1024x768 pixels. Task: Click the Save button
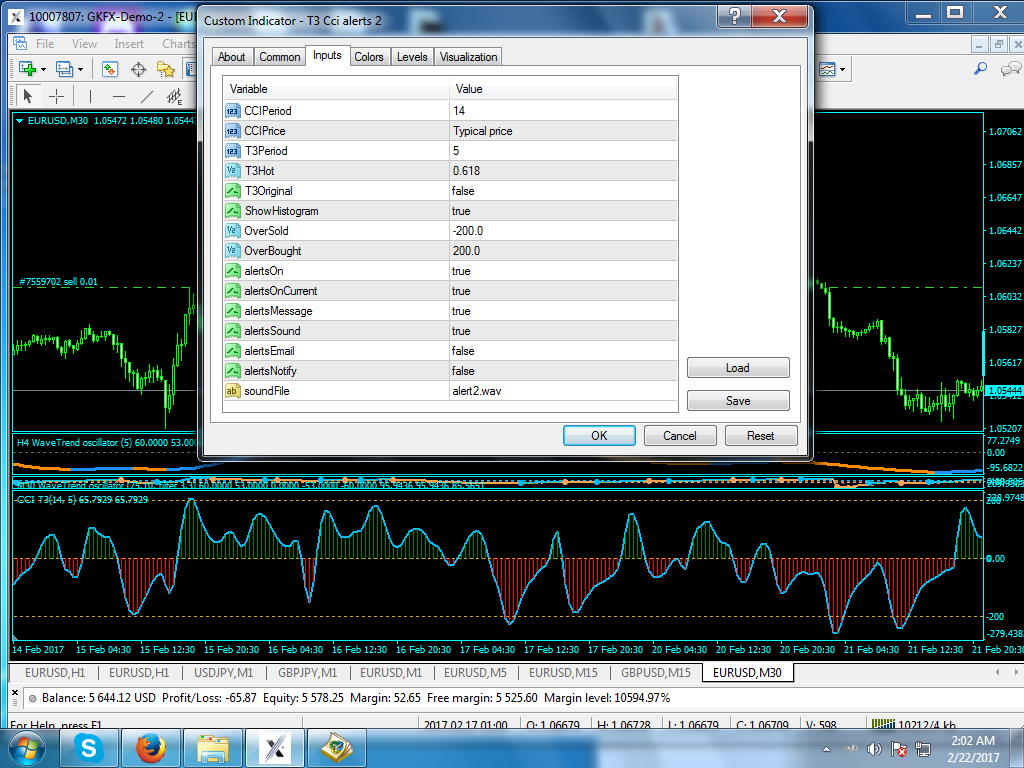pos(738,401)
